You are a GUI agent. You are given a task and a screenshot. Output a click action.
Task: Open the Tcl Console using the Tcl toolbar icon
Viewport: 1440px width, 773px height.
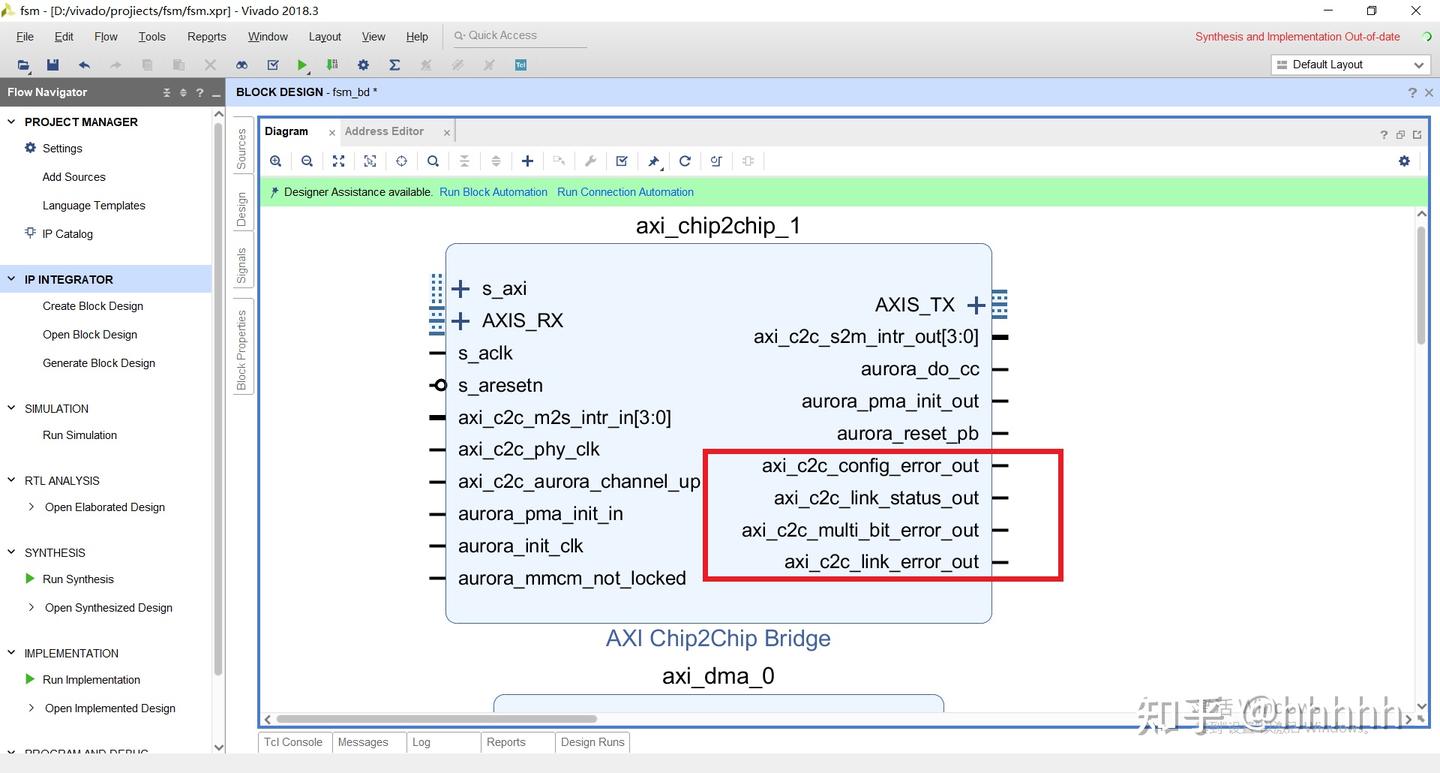[520, 64]
